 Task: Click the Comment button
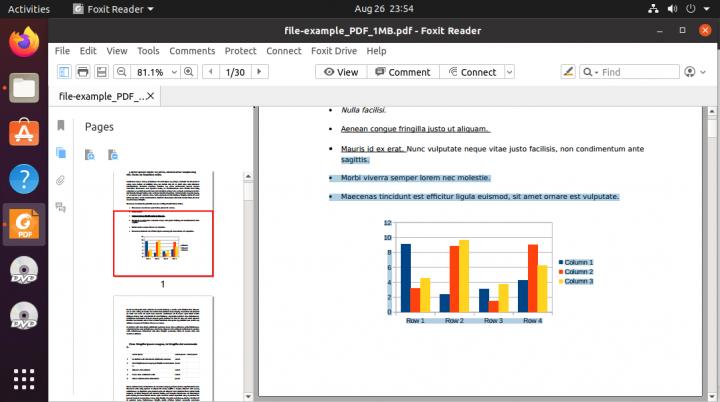click(402, 72)
